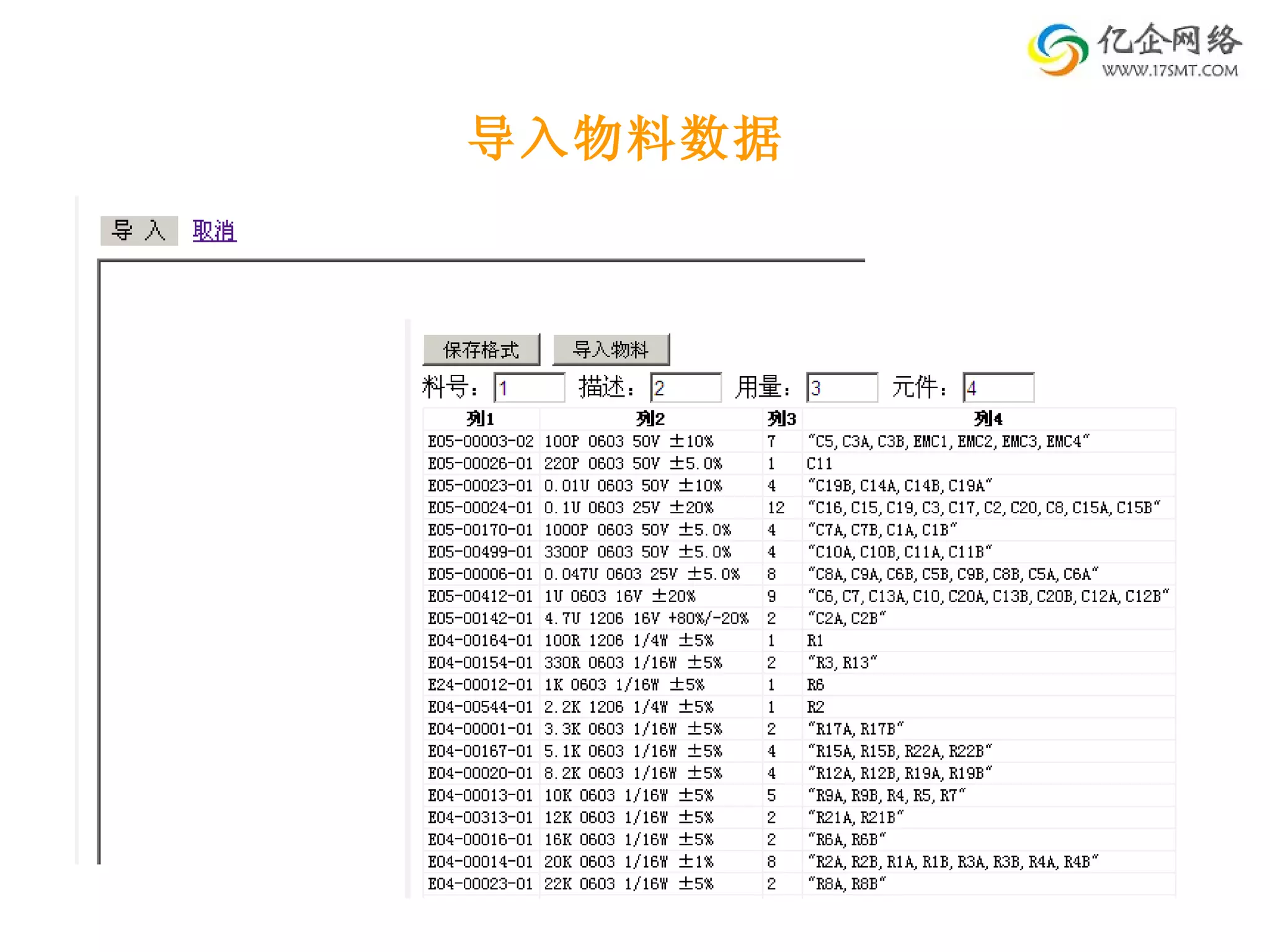Click the 保存格式 button

[481, 350]
